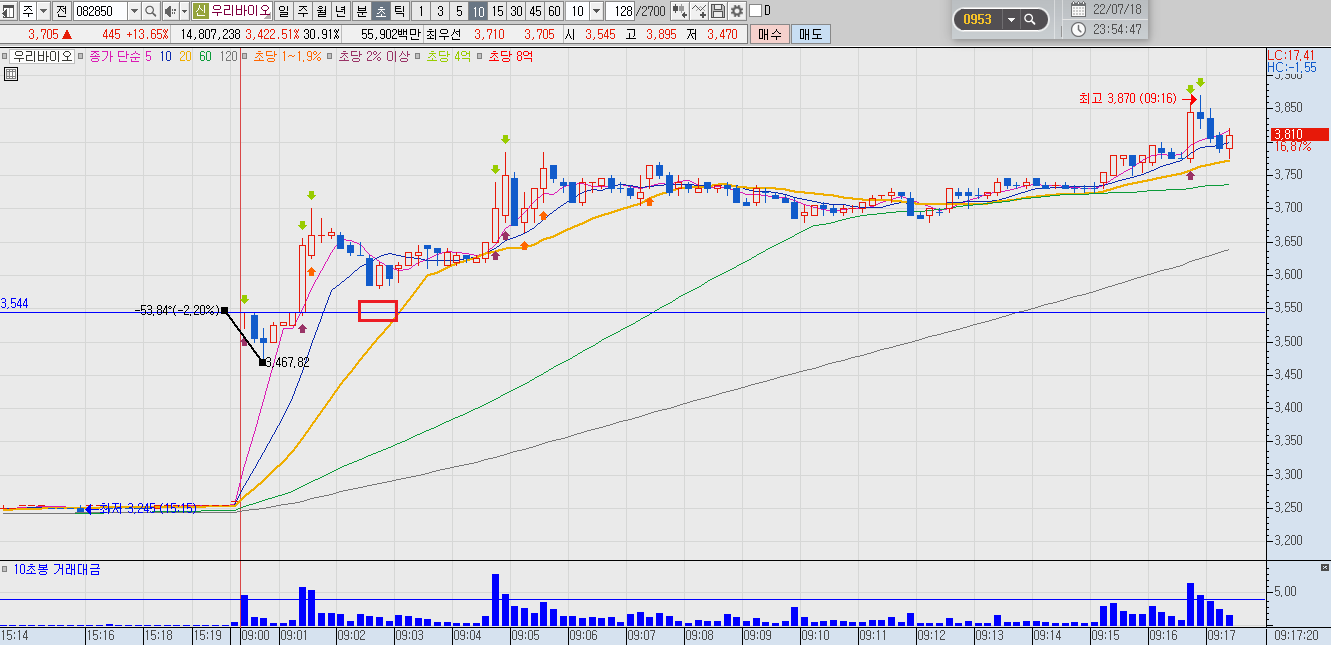Viewport: 1331px width, 645px height.
Task: Open chart settings gear icon
Action: click(x=737, y=11)
